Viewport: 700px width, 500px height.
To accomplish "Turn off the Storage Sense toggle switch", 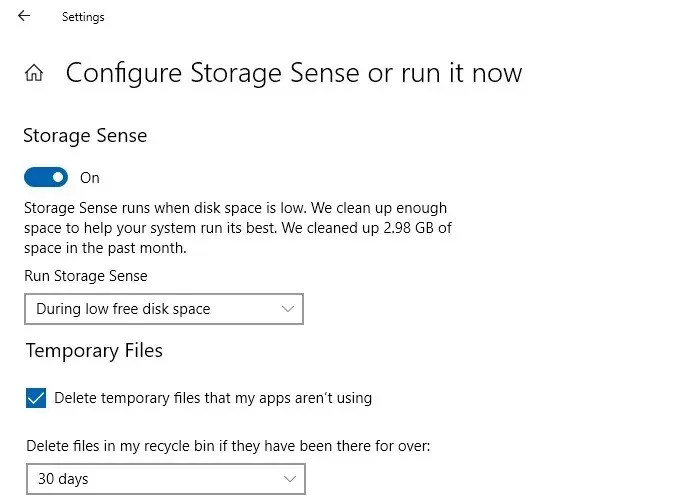I will (46, 178).
